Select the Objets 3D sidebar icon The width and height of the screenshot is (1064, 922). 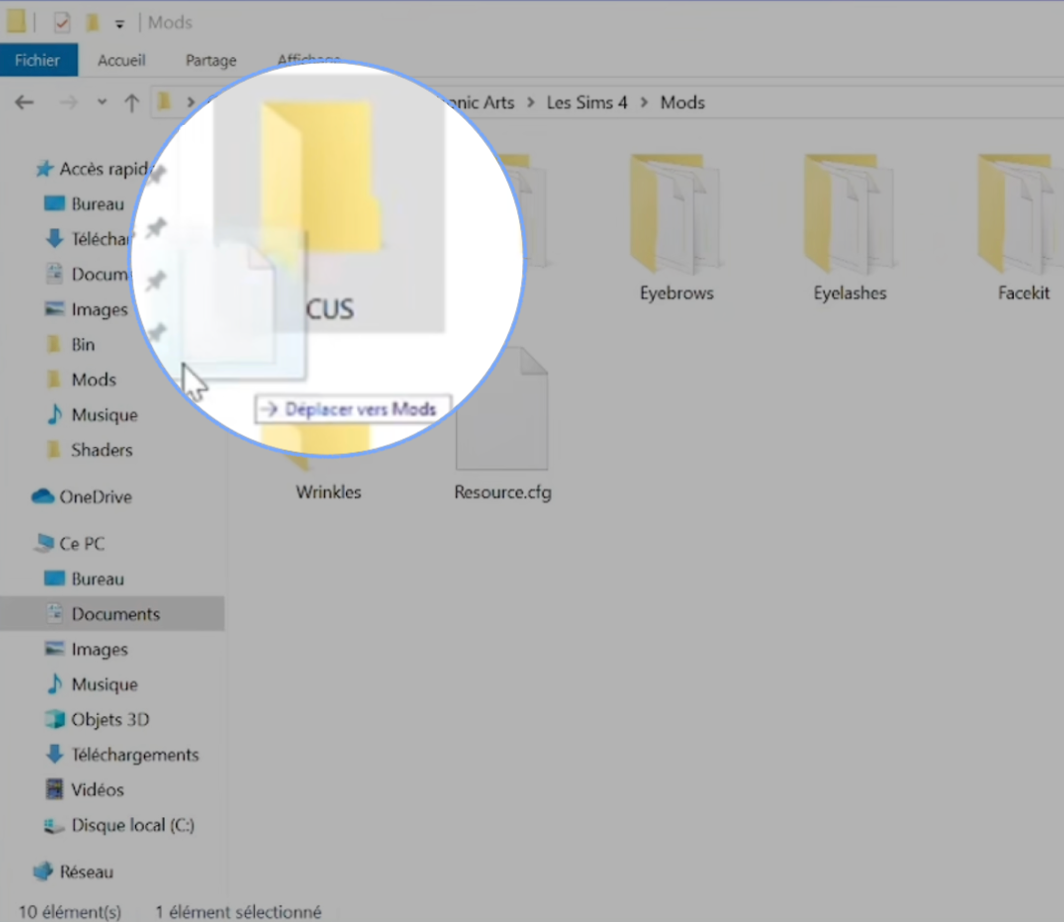[x=56, y=719]
